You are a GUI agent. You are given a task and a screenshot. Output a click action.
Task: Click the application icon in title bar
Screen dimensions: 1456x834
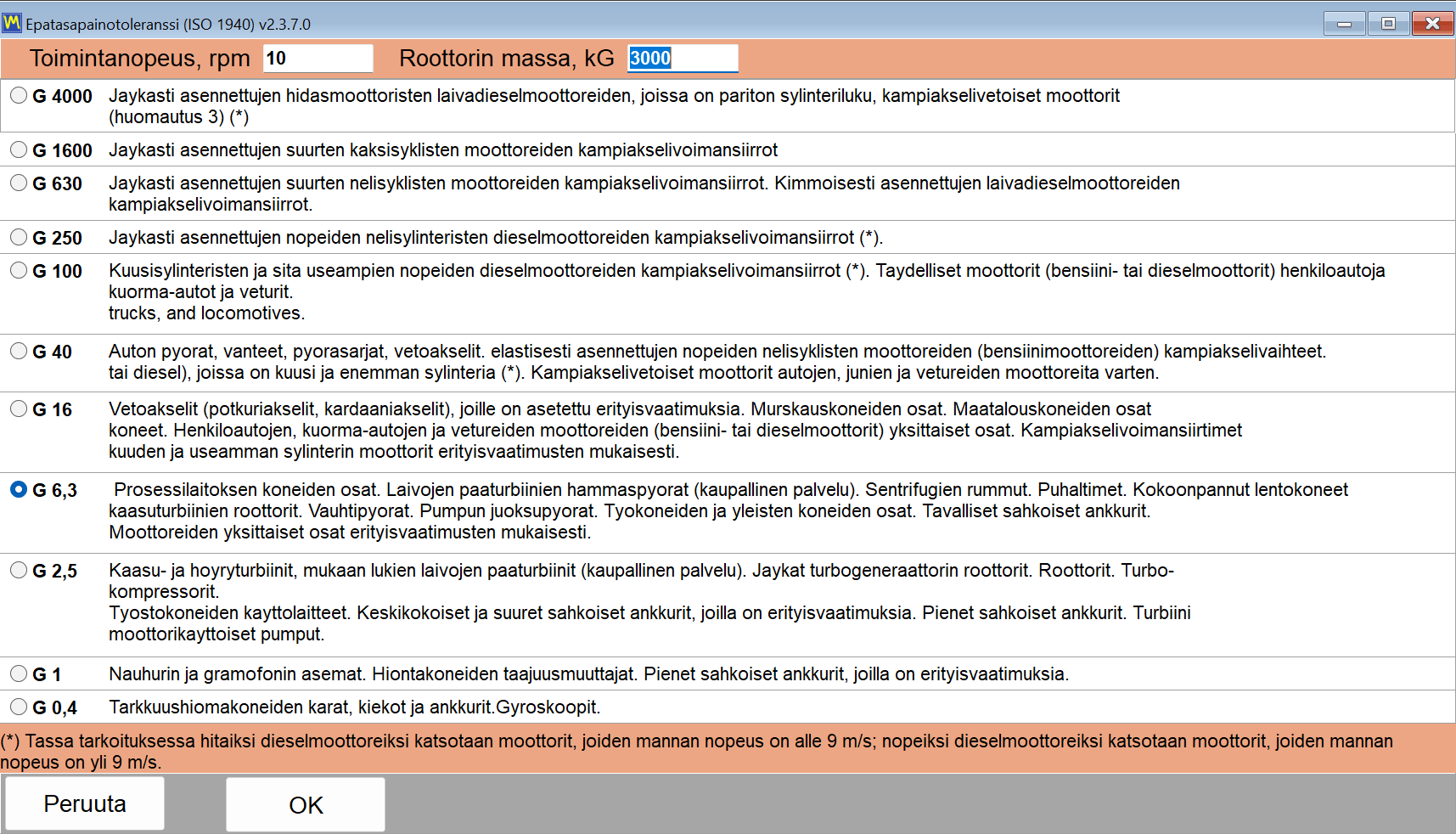coord(12,23)
